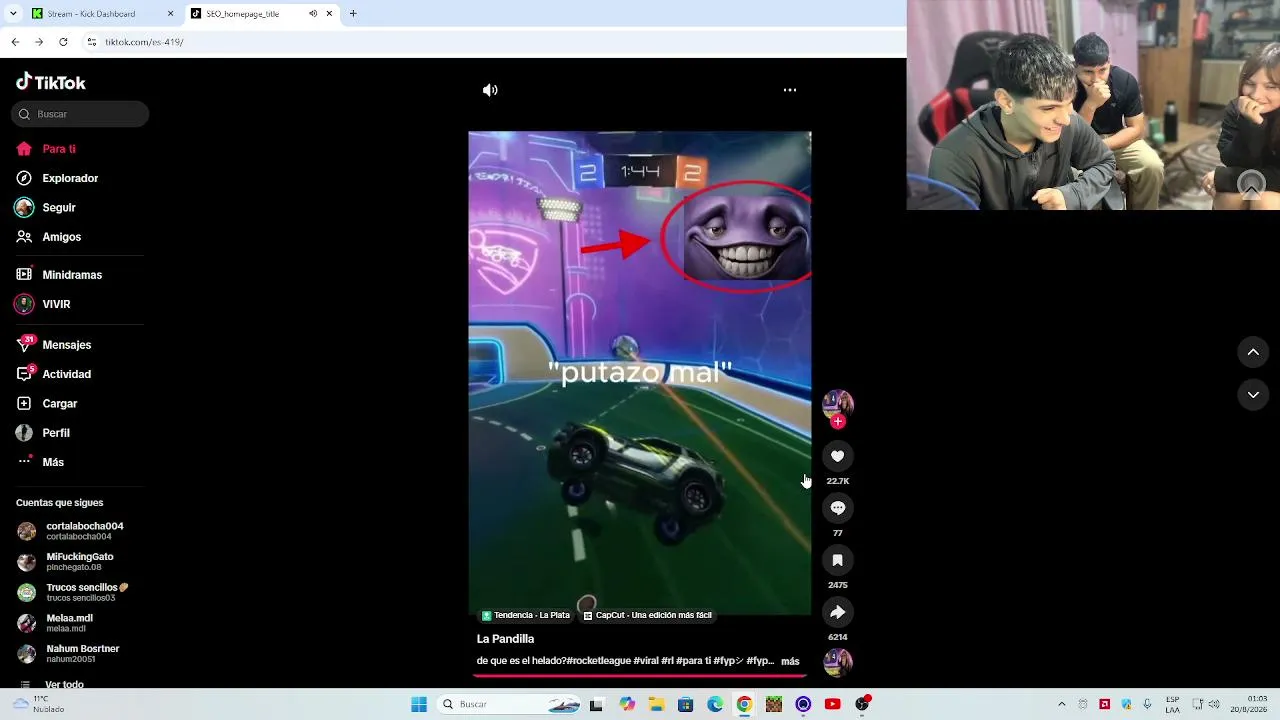The width and height of the screenshot is (1280, 720).
Task: Open File Explorer from the taskbar
Action: coord(656,704)
